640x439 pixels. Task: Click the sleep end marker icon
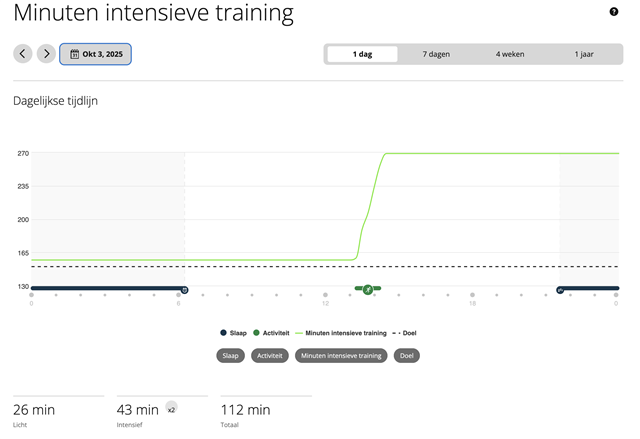tap(184, 289)
